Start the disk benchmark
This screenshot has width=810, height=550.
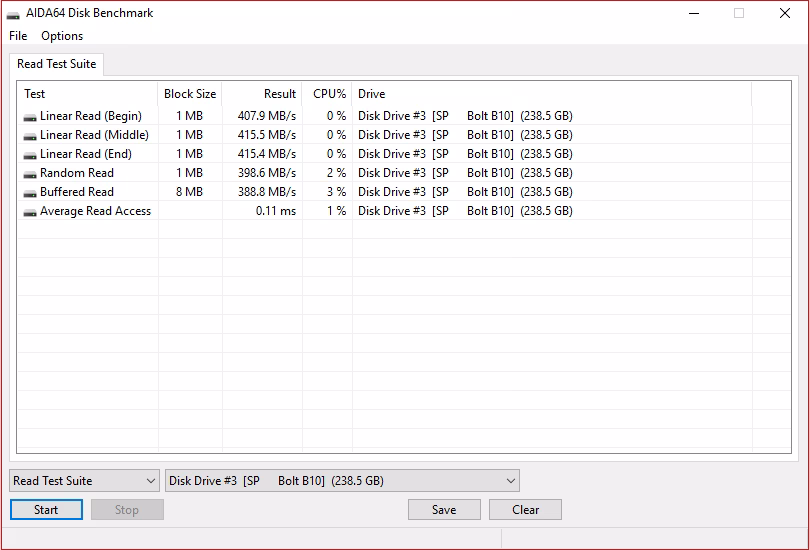[x=46, y=510]
